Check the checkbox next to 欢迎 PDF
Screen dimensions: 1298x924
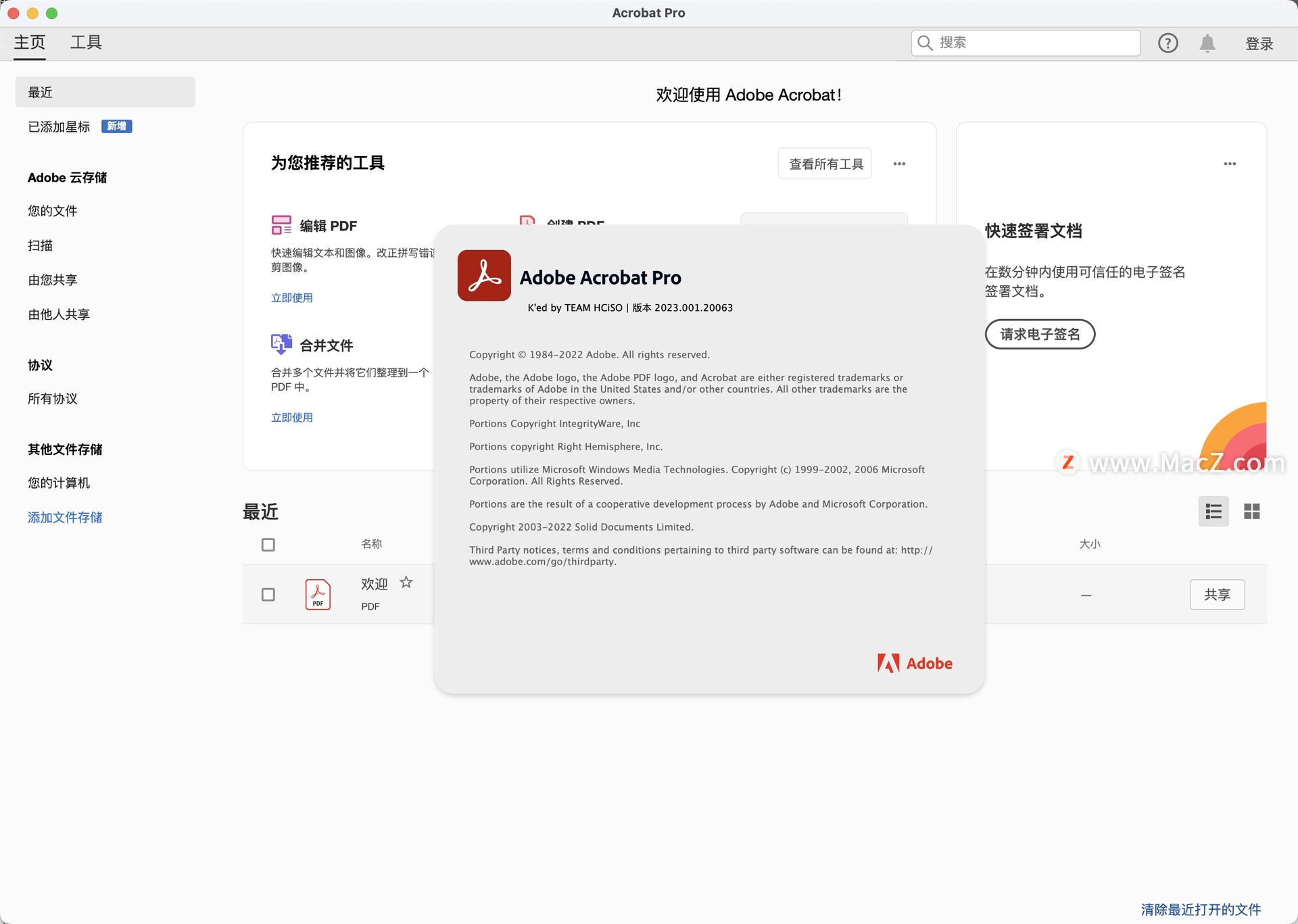(x=268, y=594)
